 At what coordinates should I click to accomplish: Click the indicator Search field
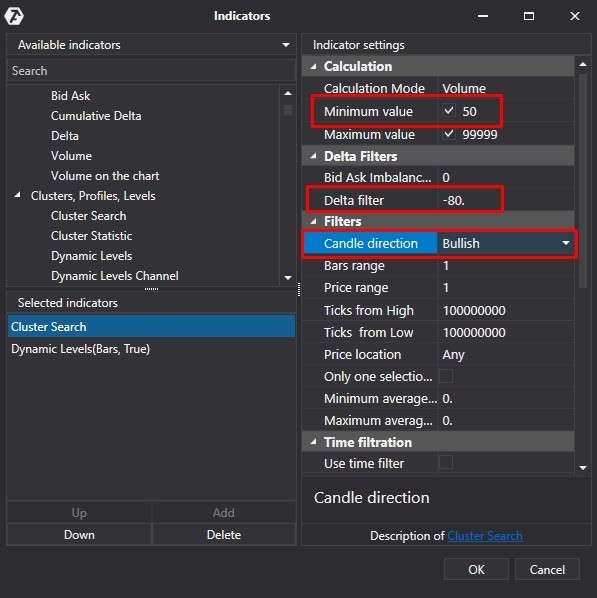click(x=151, y=71)
